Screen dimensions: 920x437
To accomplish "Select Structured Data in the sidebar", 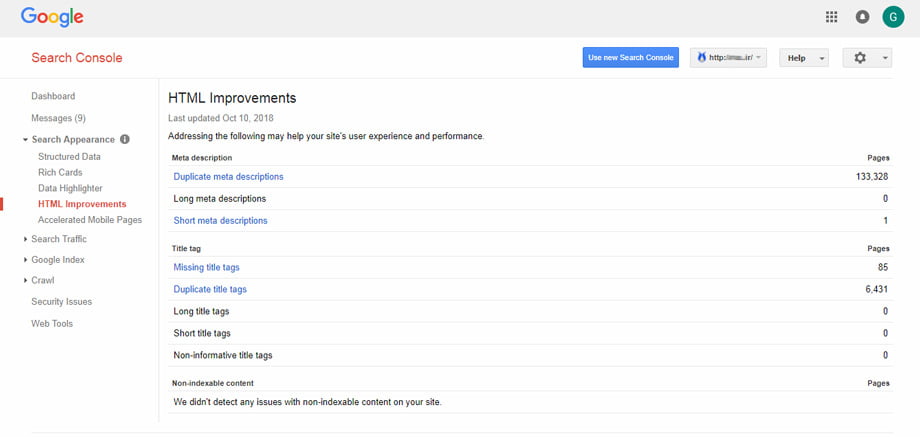I will coord(69,157).
